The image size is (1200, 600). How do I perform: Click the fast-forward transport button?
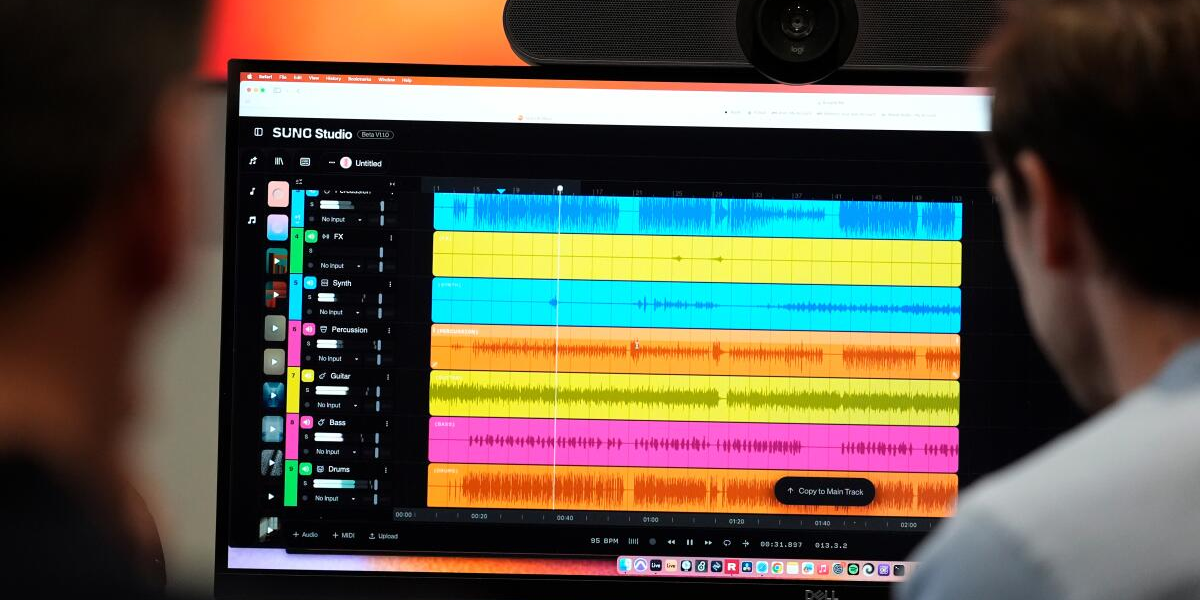(x=708, y=542)
